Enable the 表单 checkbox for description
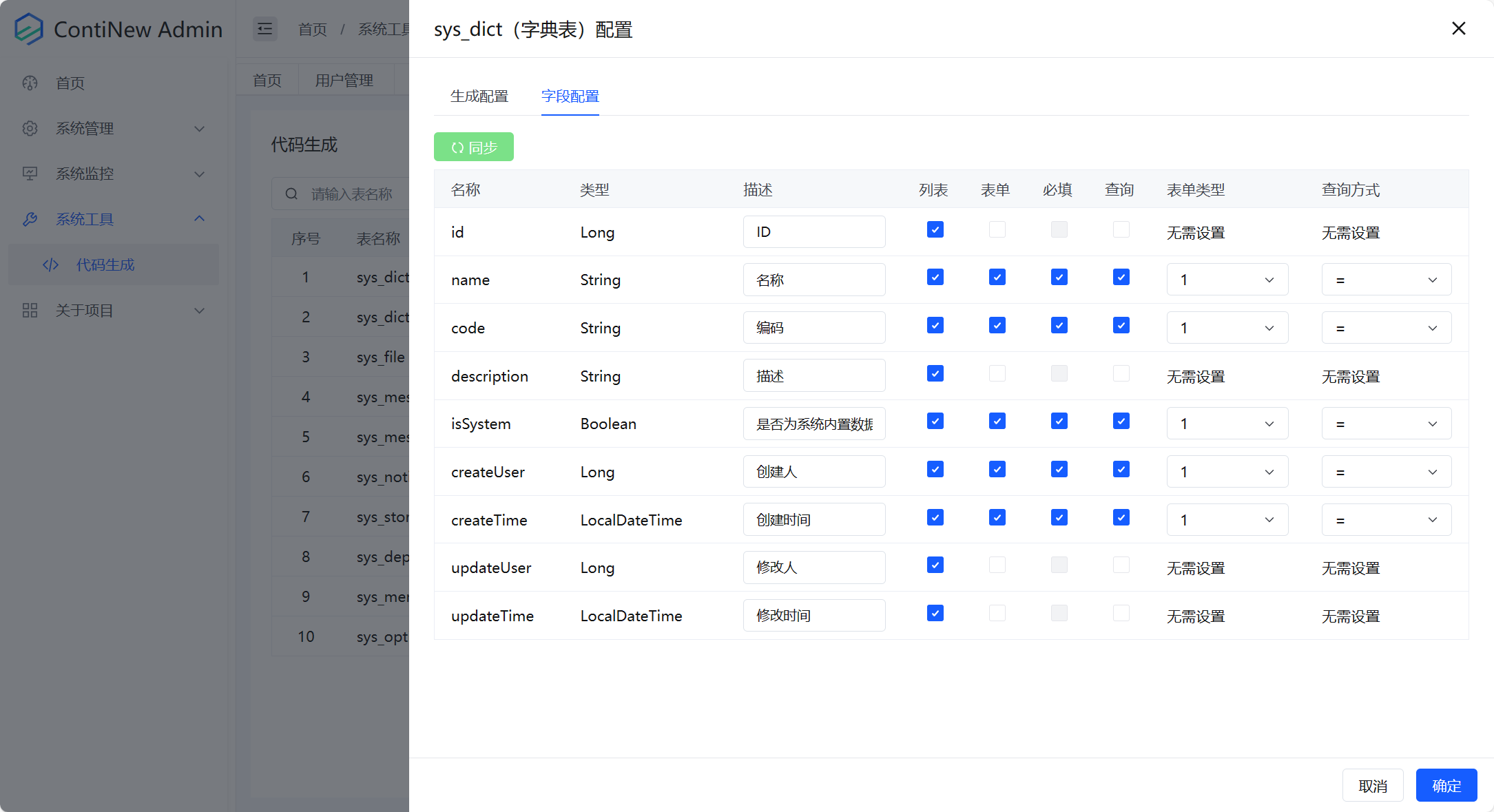This screenshot has width=1494, height=812. point(997,373)
